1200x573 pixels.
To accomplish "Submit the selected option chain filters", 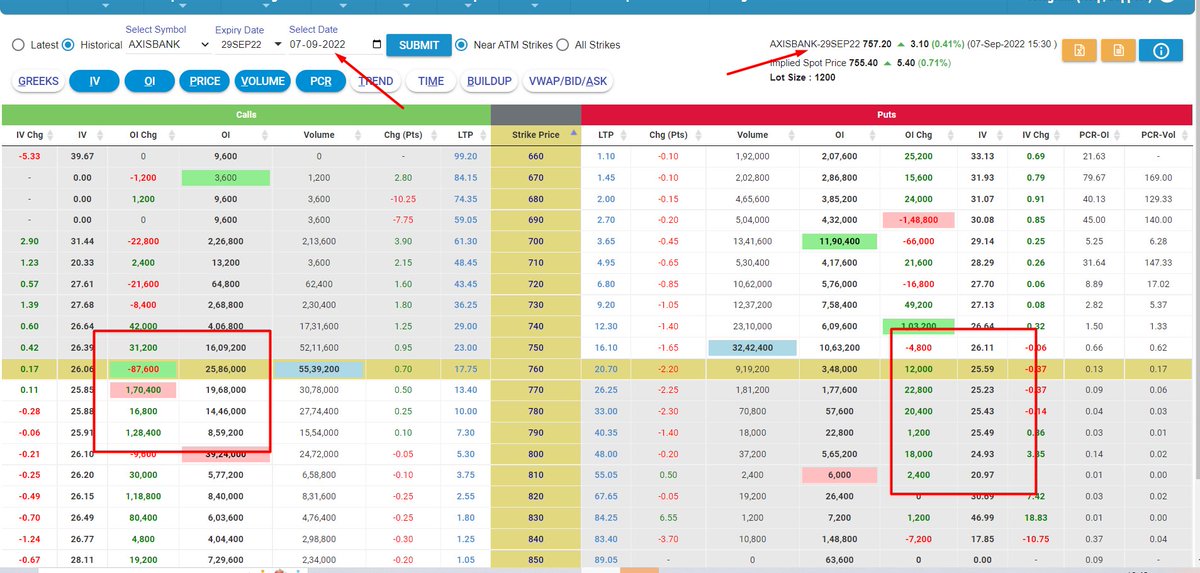I will coord(419,45).
